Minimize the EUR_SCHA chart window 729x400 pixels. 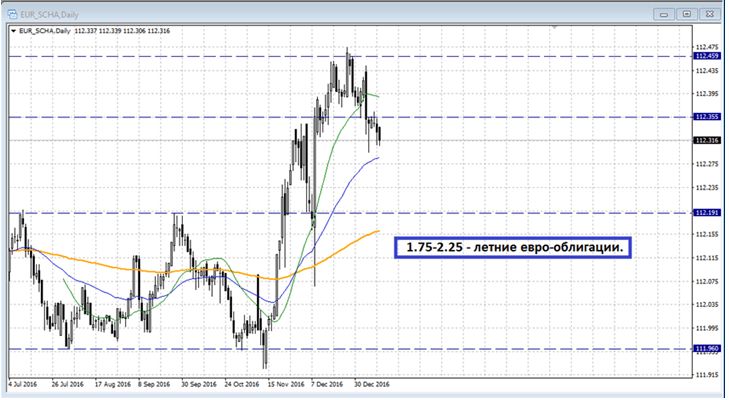(665, 14)
